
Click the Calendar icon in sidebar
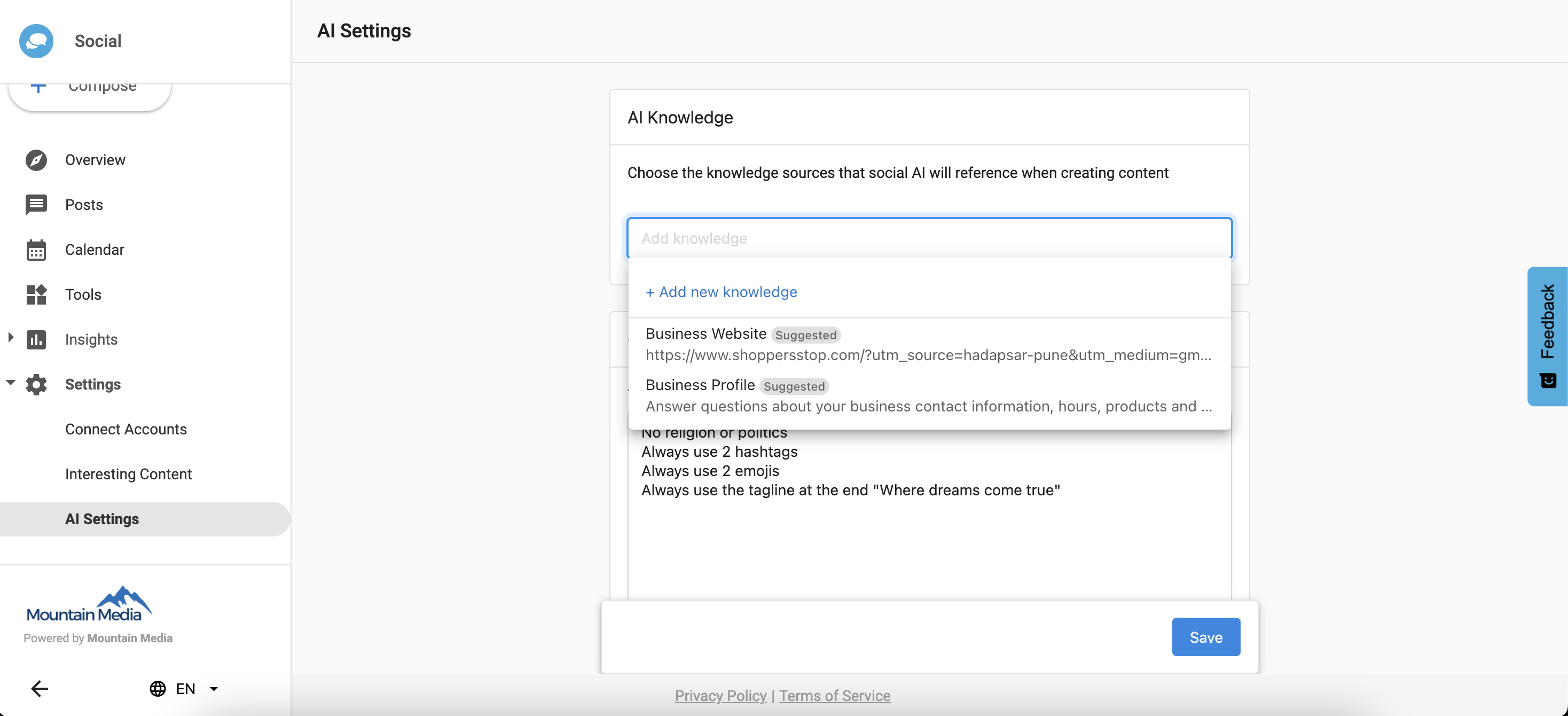tap(36, 250)
